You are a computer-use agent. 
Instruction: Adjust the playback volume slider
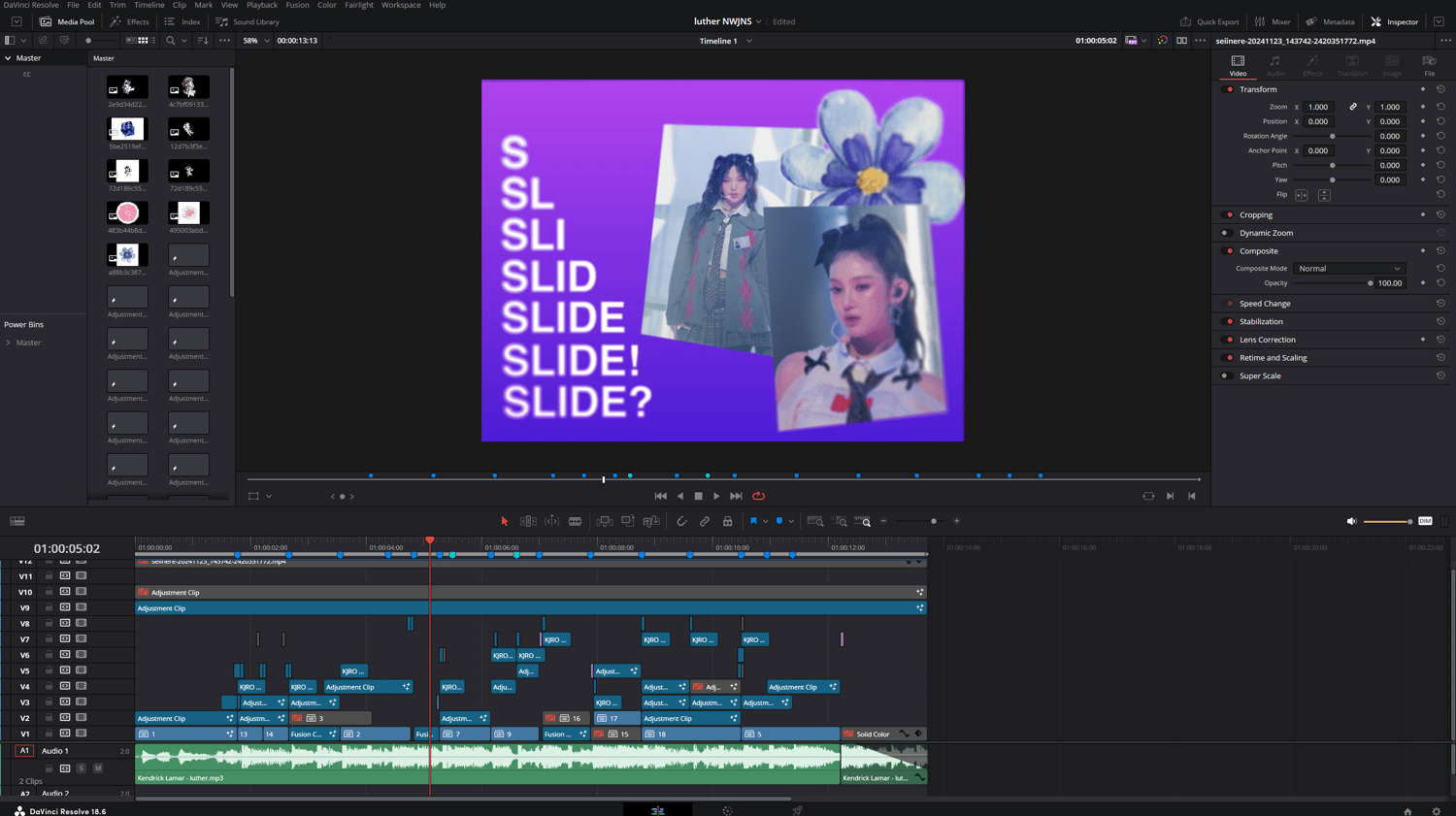coord(1388,521)
